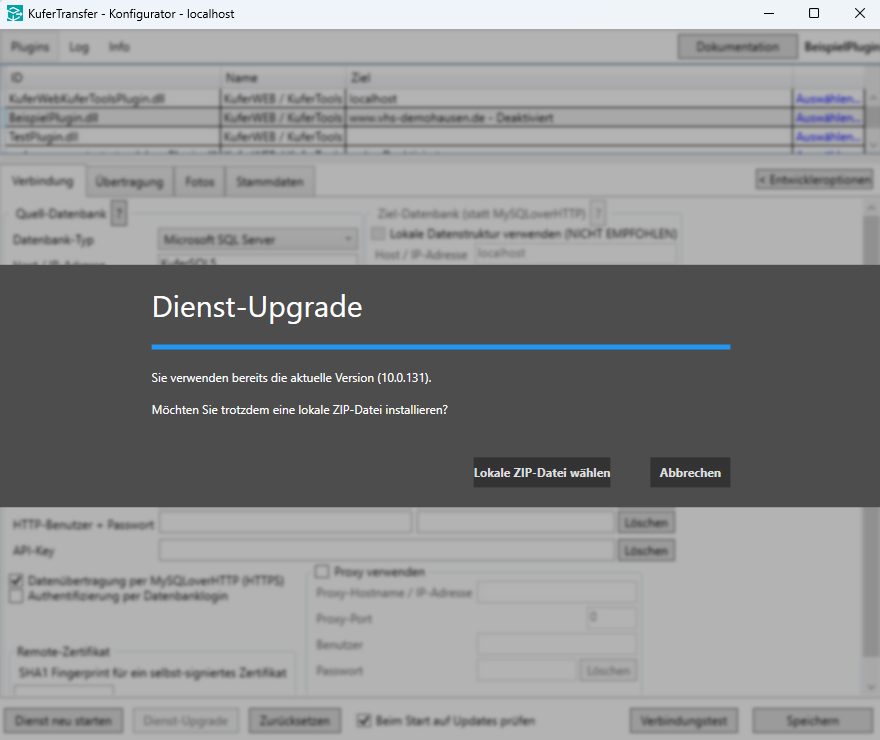Click the Dienst-Upgrade button
The width and height of the screenshot is (880, 740).
[x=186, y=720]
